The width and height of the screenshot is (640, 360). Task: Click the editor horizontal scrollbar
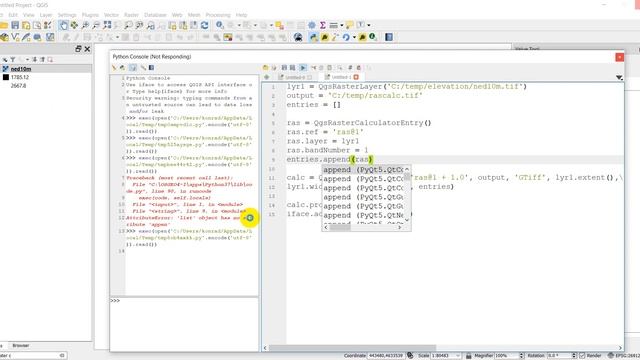[443, 348]
